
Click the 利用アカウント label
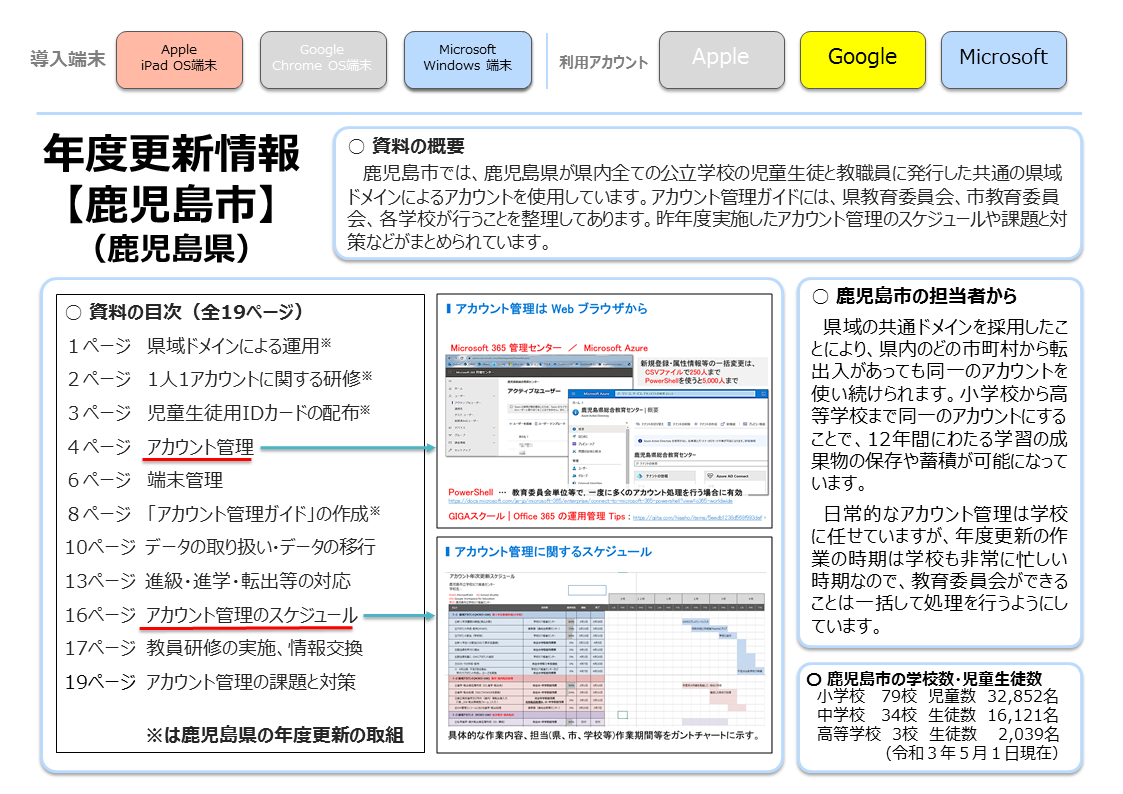[603, 62]
